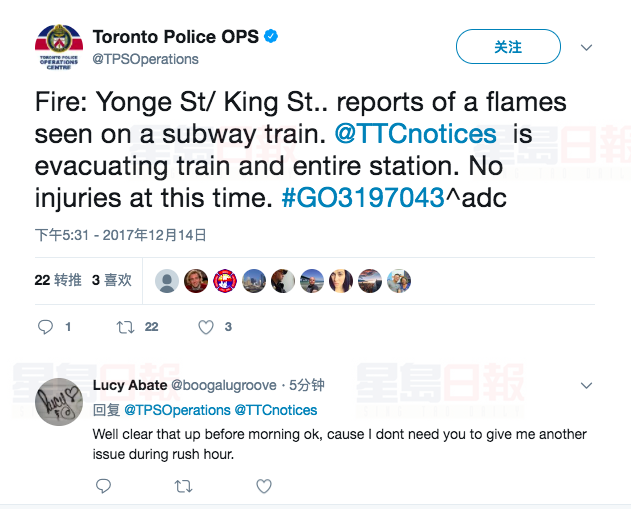Like the Toronto Police OPS tweet

[206, 327]
